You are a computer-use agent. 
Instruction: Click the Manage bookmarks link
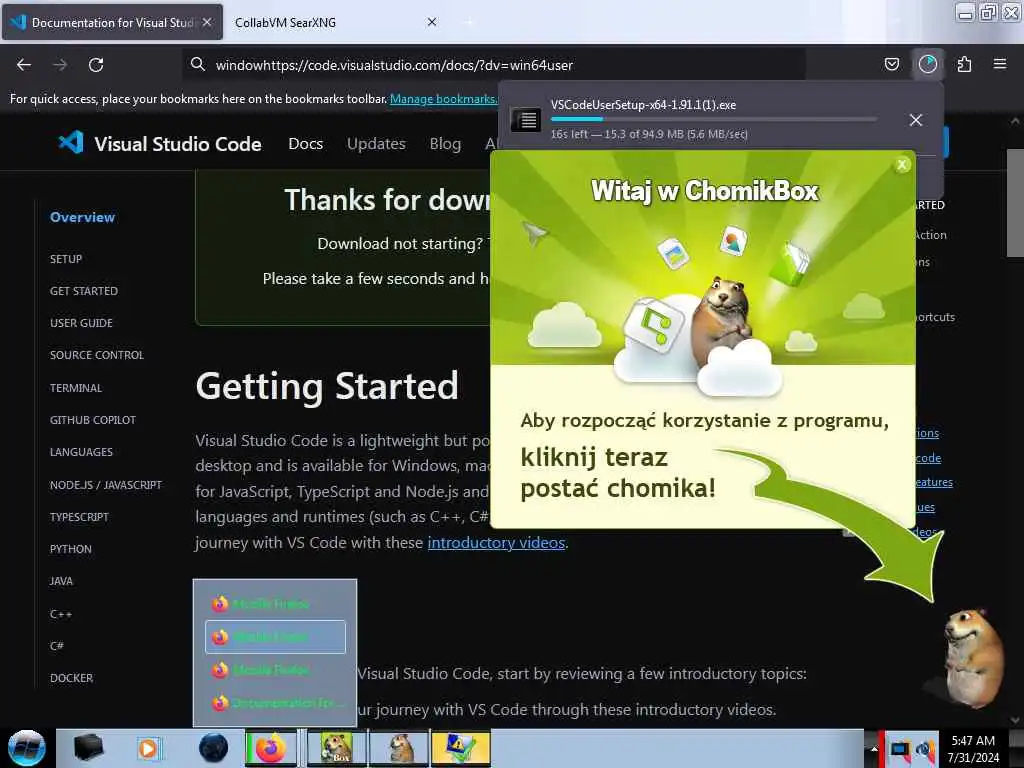pyautogui.click(x=443, y=99)
